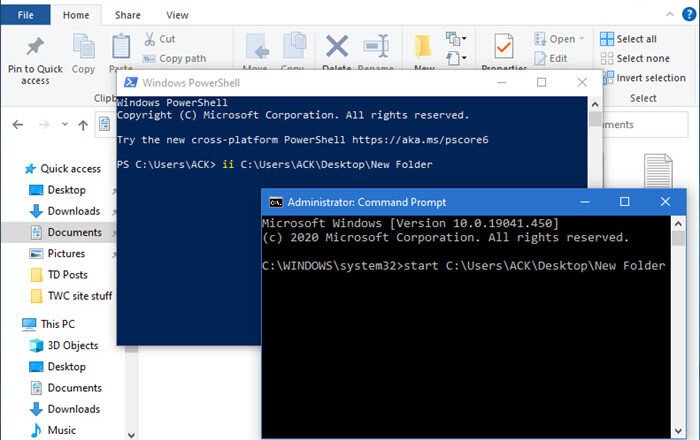The image size is (700, 440).
Task: Click Invert selection
Action: pos(644,78)
